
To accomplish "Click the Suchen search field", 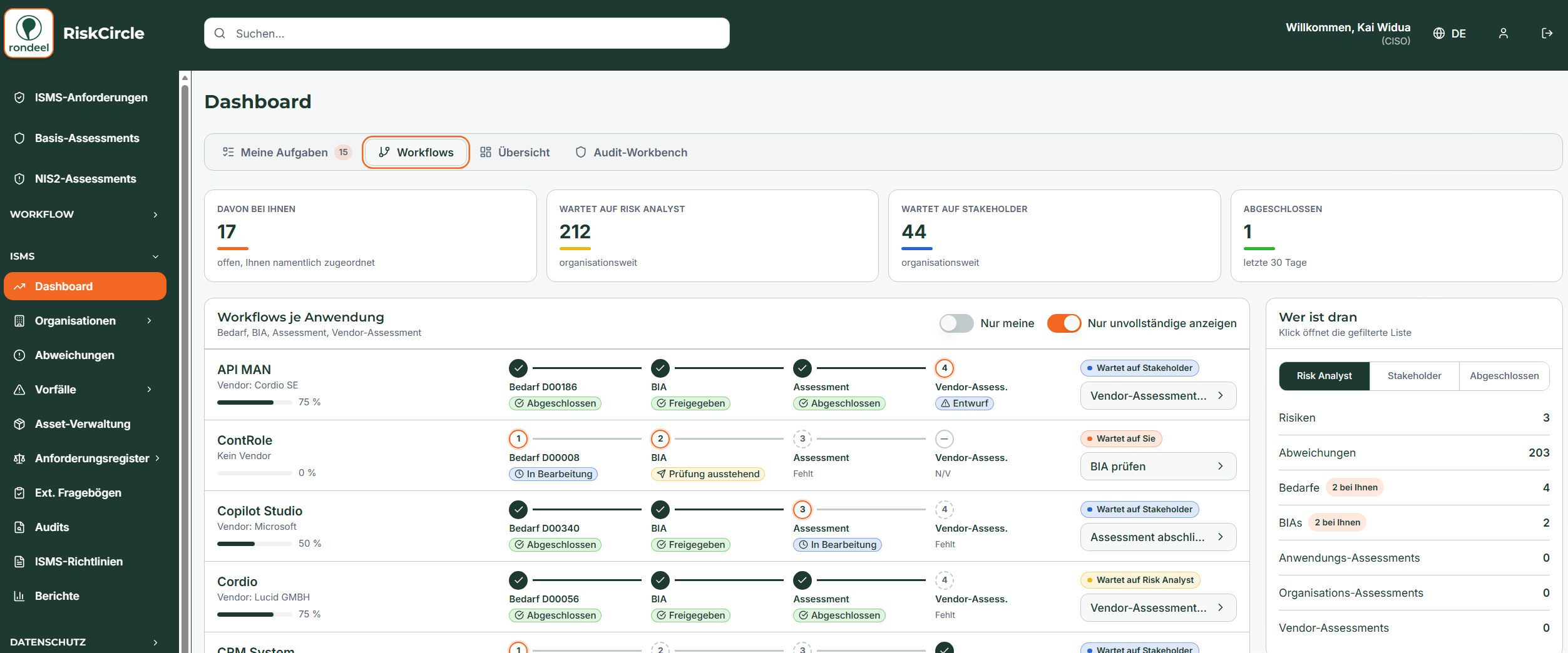I will 466,33.
